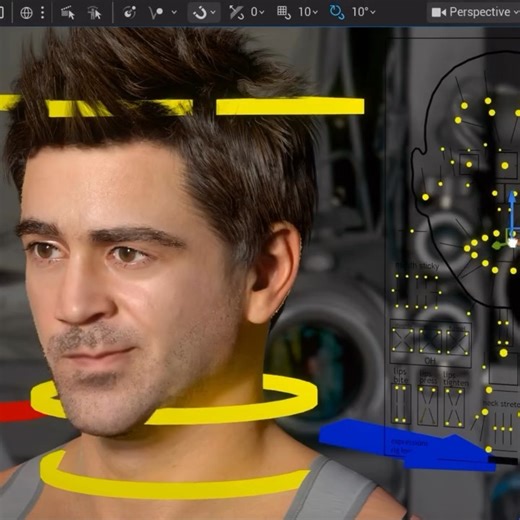Image resolution: width=520 pixels, height=520 pixels.
Task: Open the snap value 0 dropdown
Action: click(x=257, y=12)
